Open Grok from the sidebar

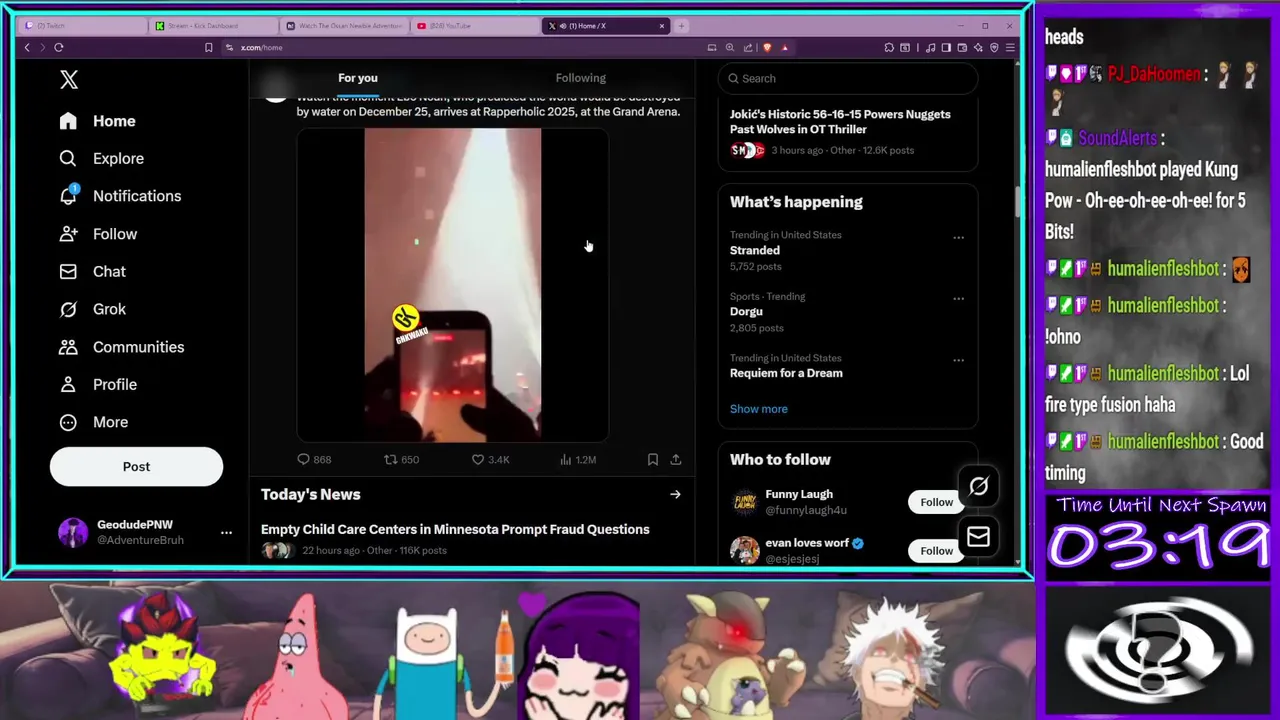coord(92,309)
